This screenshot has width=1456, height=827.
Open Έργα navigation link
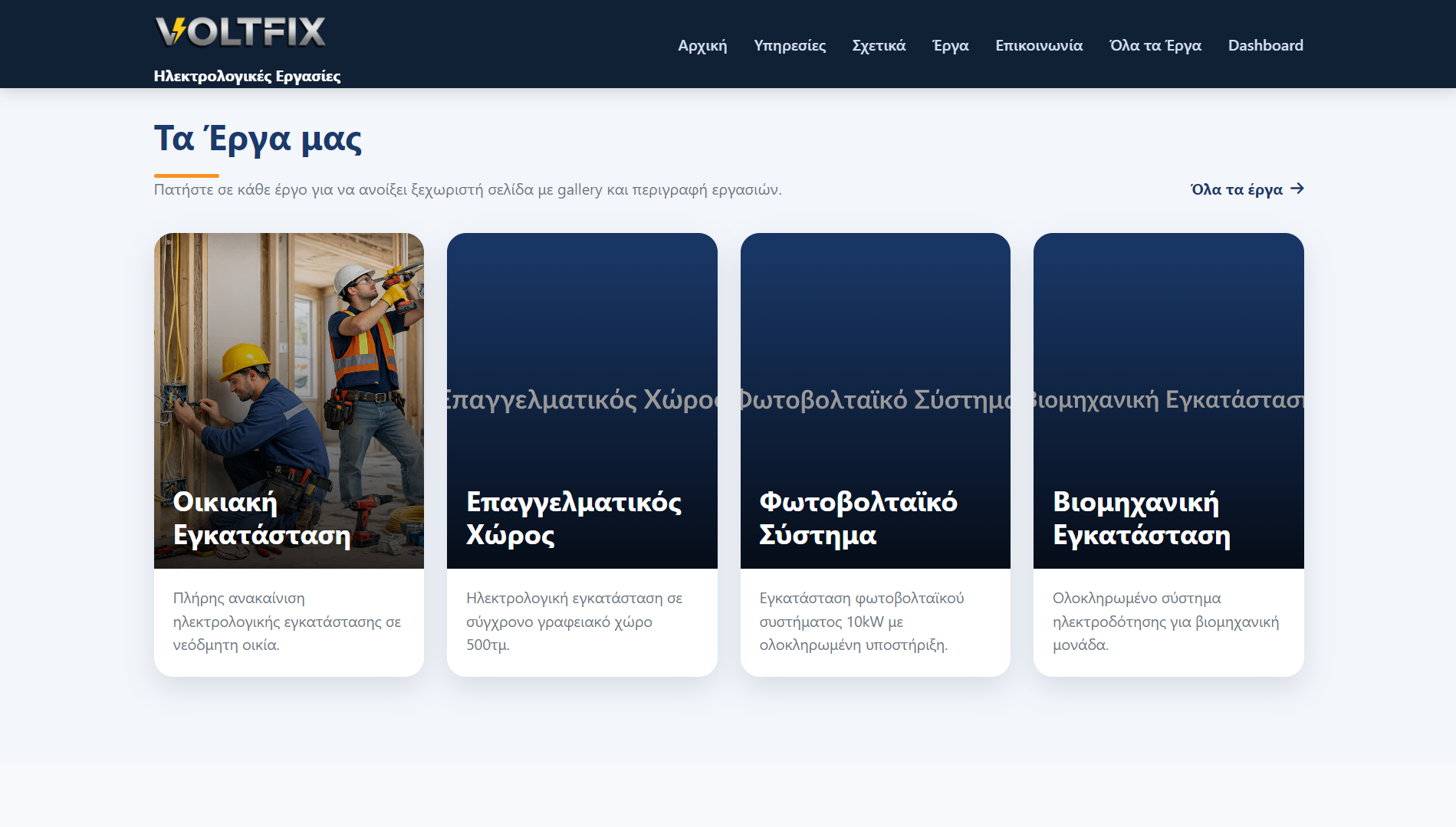(951, 45)
